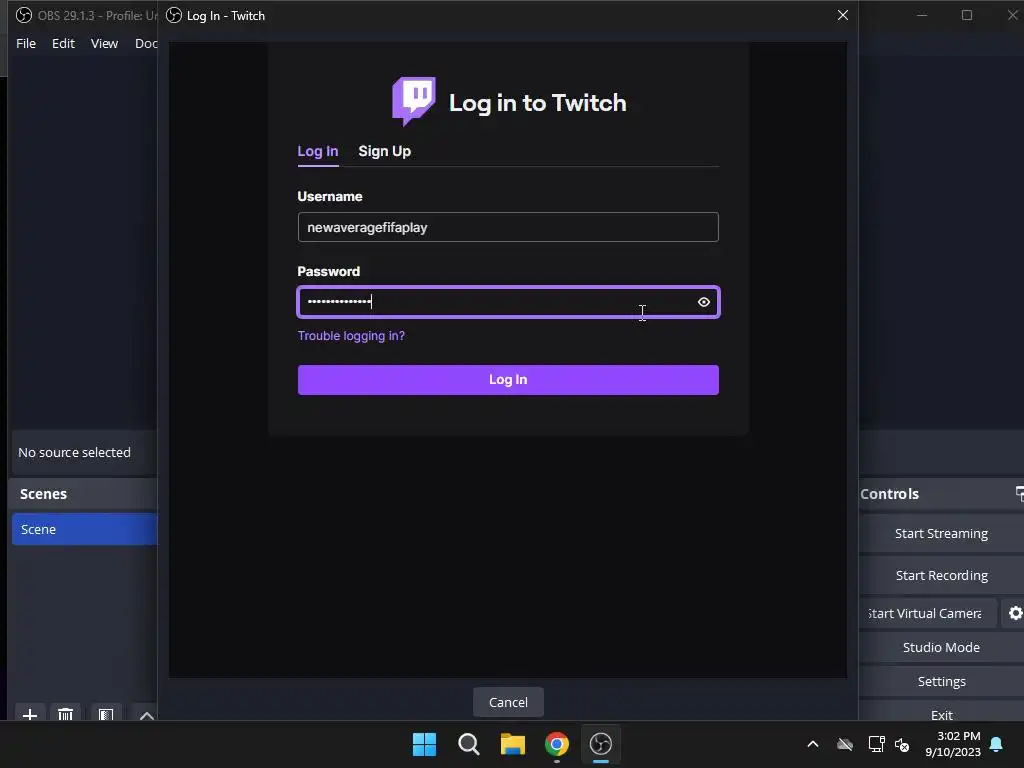Open scene filters icon

tap(106, 714)
